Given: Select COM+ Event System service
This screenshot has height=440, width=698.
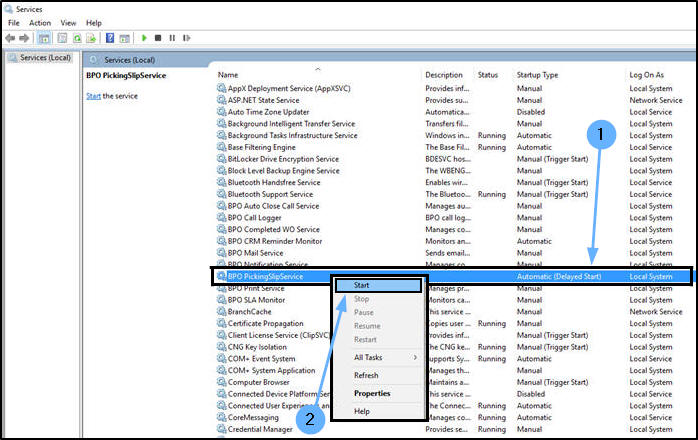Looking at the screenshot, I should [x=261, y=359].
